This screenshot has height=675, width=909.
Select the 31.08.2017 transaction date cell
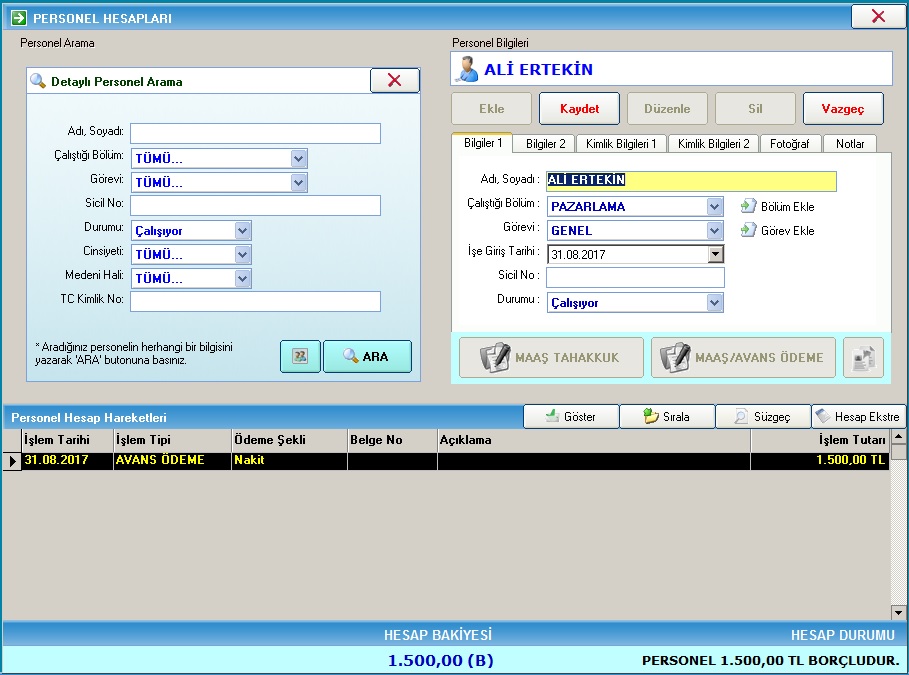click(x=67, y=460)
